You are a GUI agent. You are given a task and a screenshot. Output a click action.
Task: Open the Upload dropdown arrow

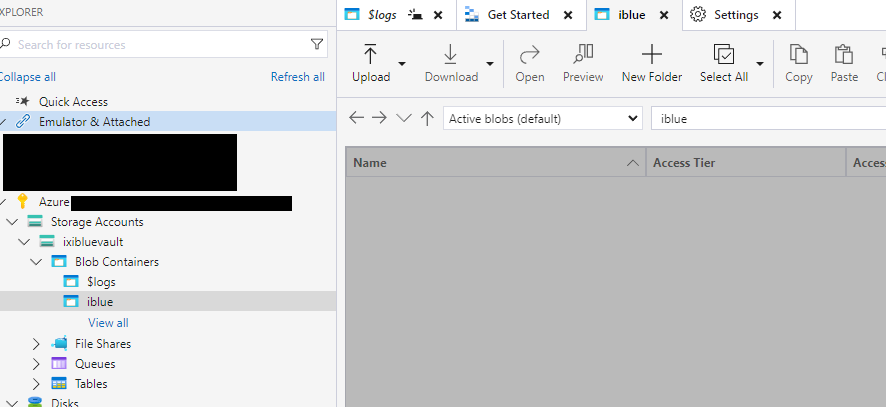coord(402,64)
